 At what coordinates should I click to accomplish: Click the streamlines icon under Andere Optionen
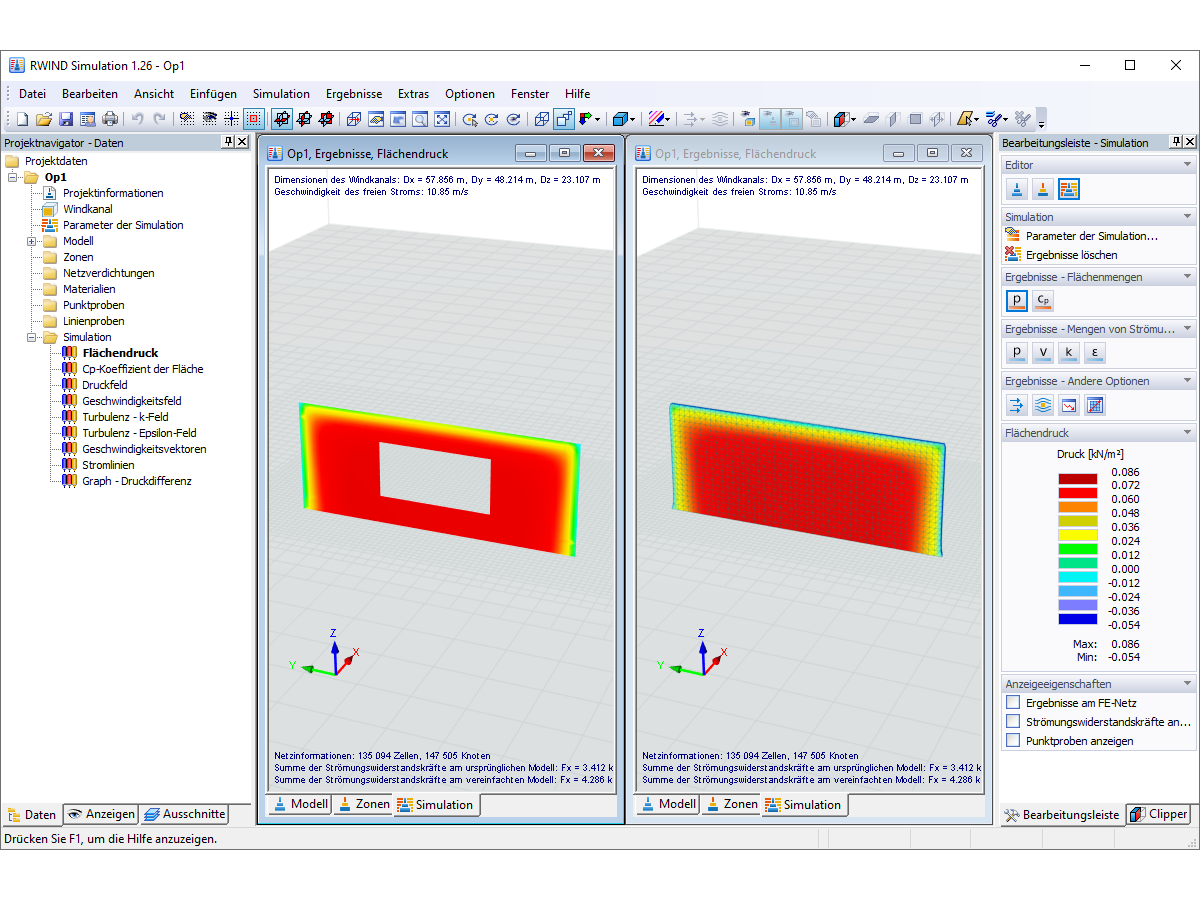coord(1017,405)
